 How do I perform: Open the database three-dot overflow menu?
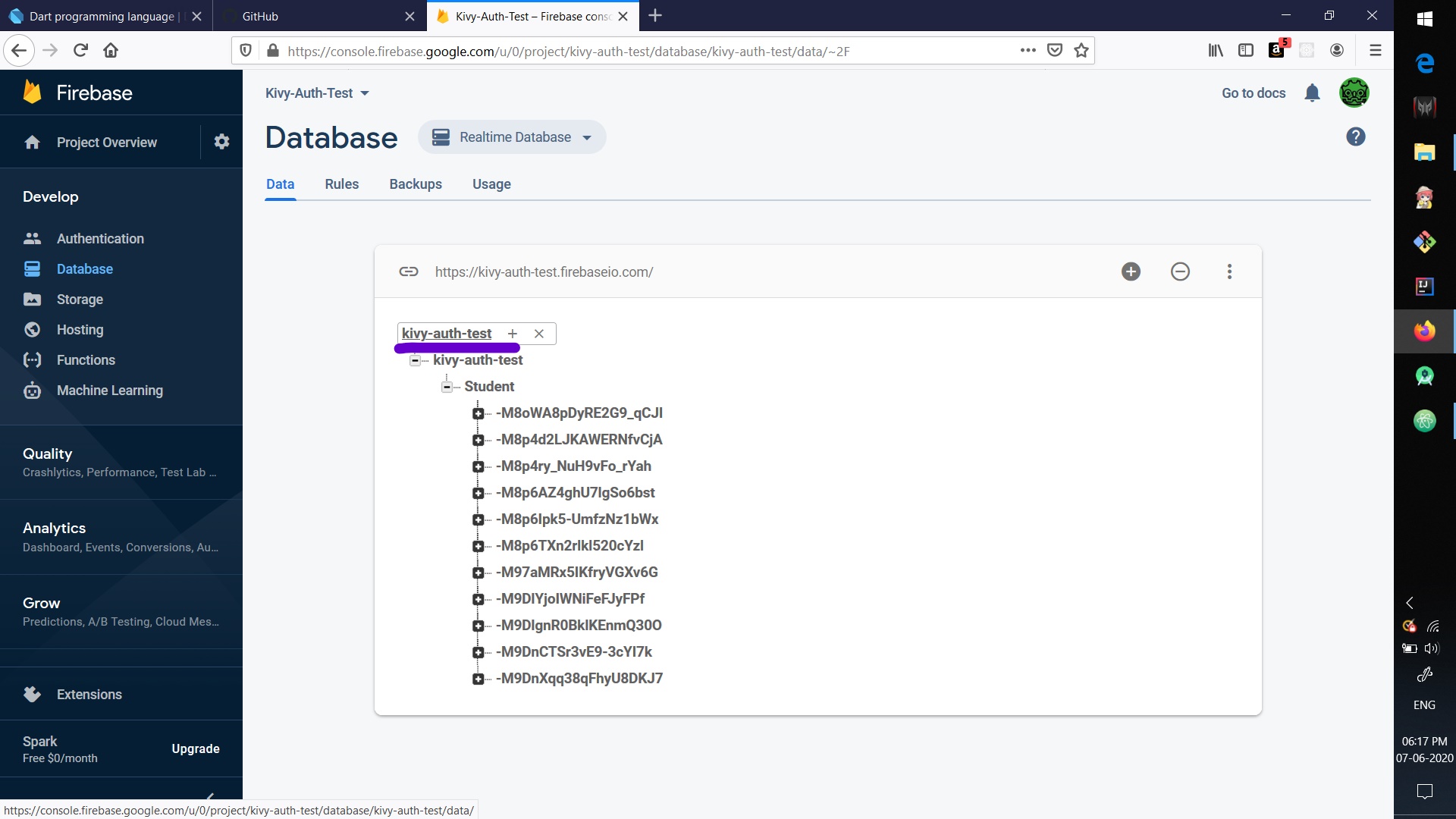(x=1229, y=271)
